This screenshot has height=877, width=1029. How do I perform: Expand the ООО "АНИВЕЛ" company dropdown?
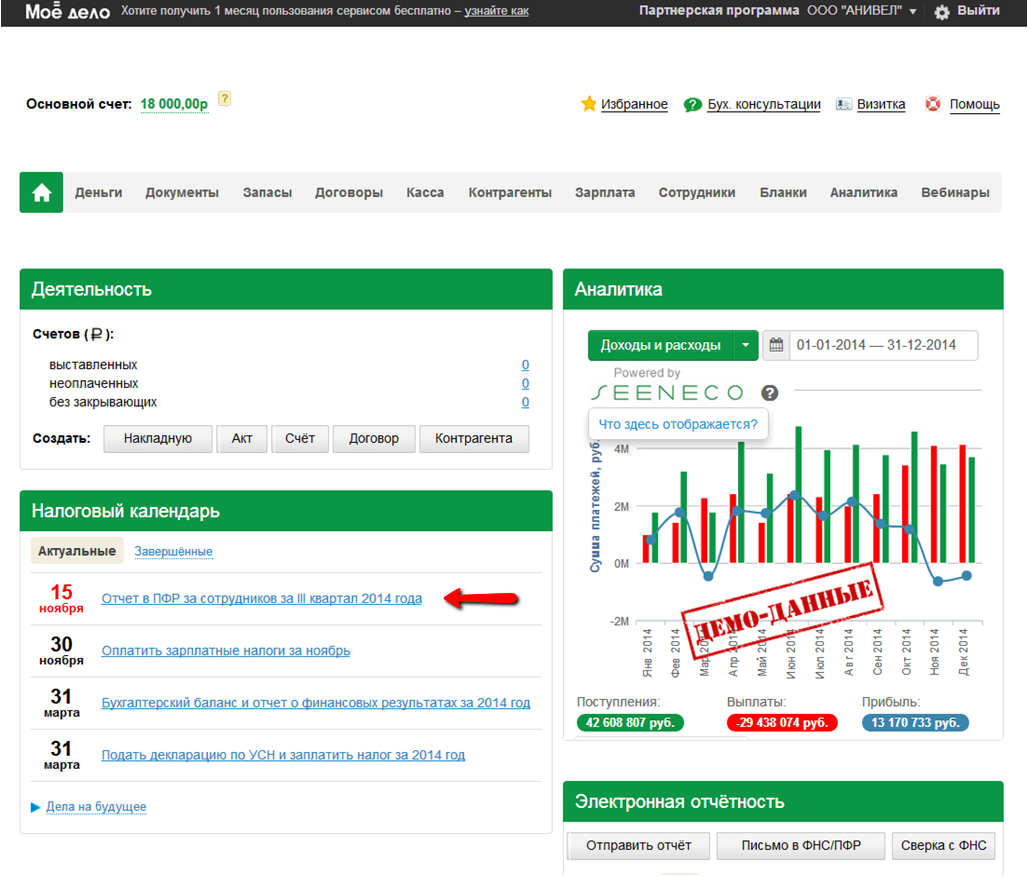coord(913,12)
